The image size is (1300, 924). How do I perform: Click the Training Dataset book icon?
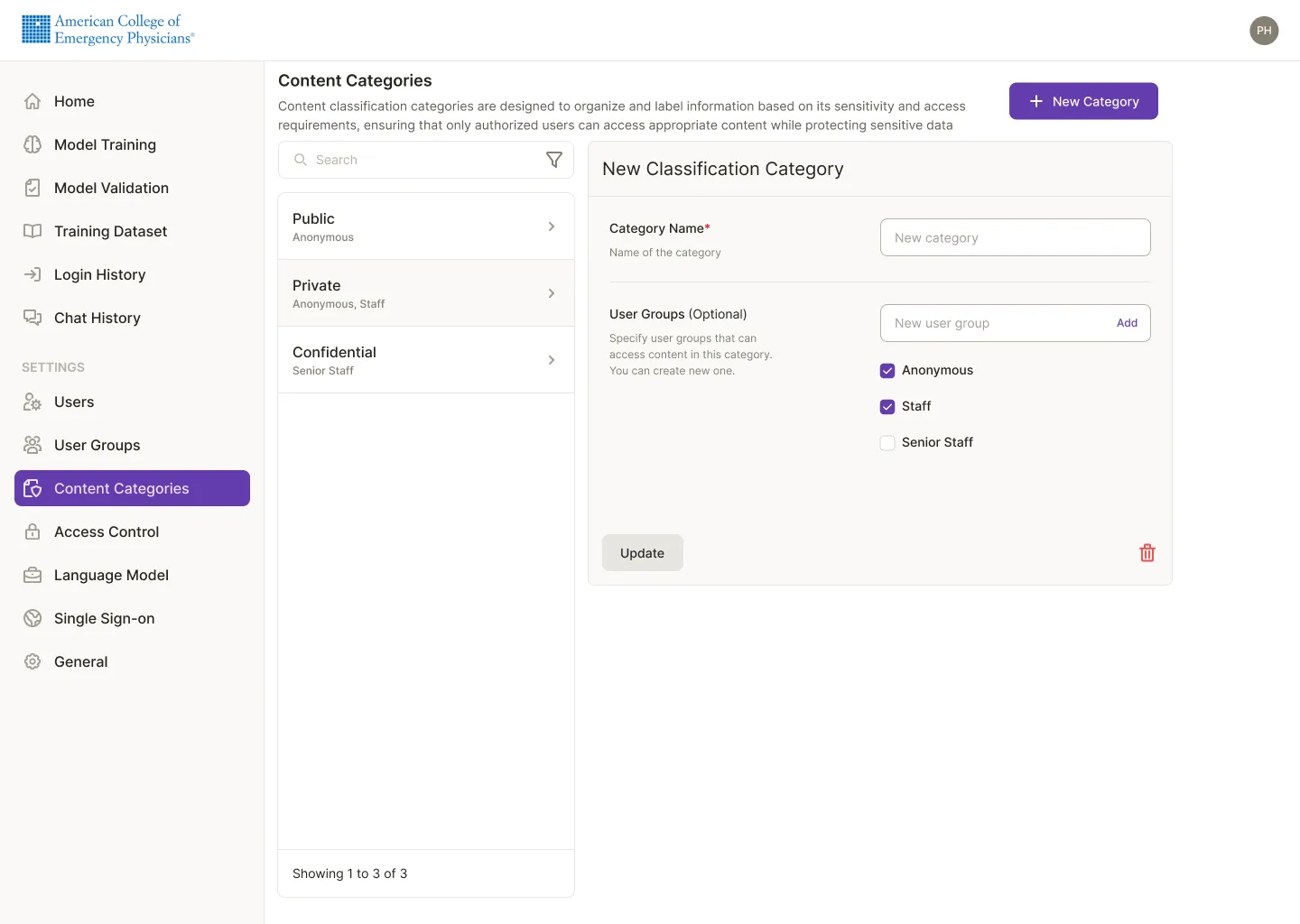coord(32,231)
